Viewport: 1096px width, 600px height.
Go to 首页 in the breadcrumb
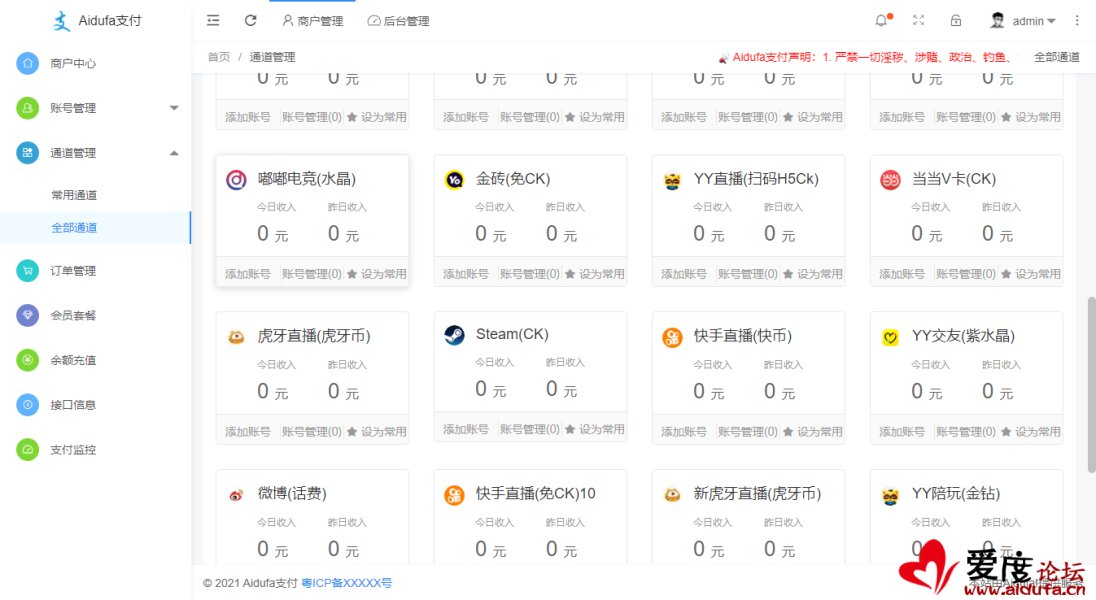point(219,57)
